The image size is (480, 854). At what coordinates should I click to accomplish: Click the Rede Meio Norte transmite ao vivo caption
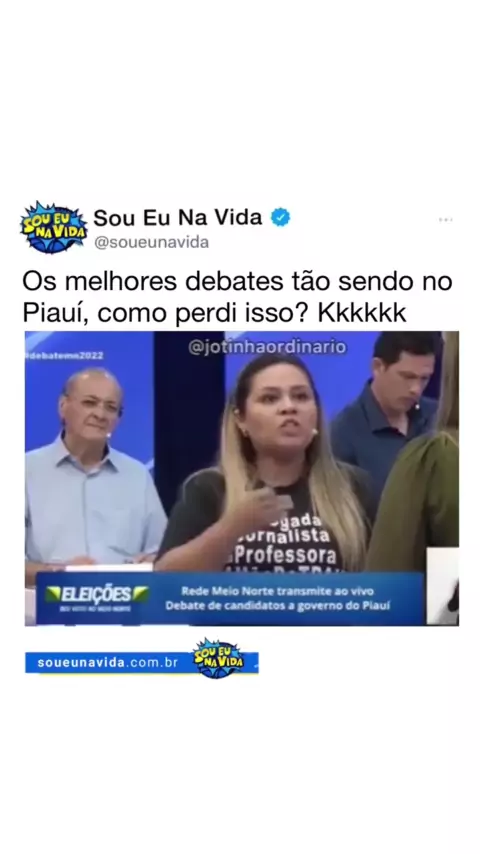(277, 591)
